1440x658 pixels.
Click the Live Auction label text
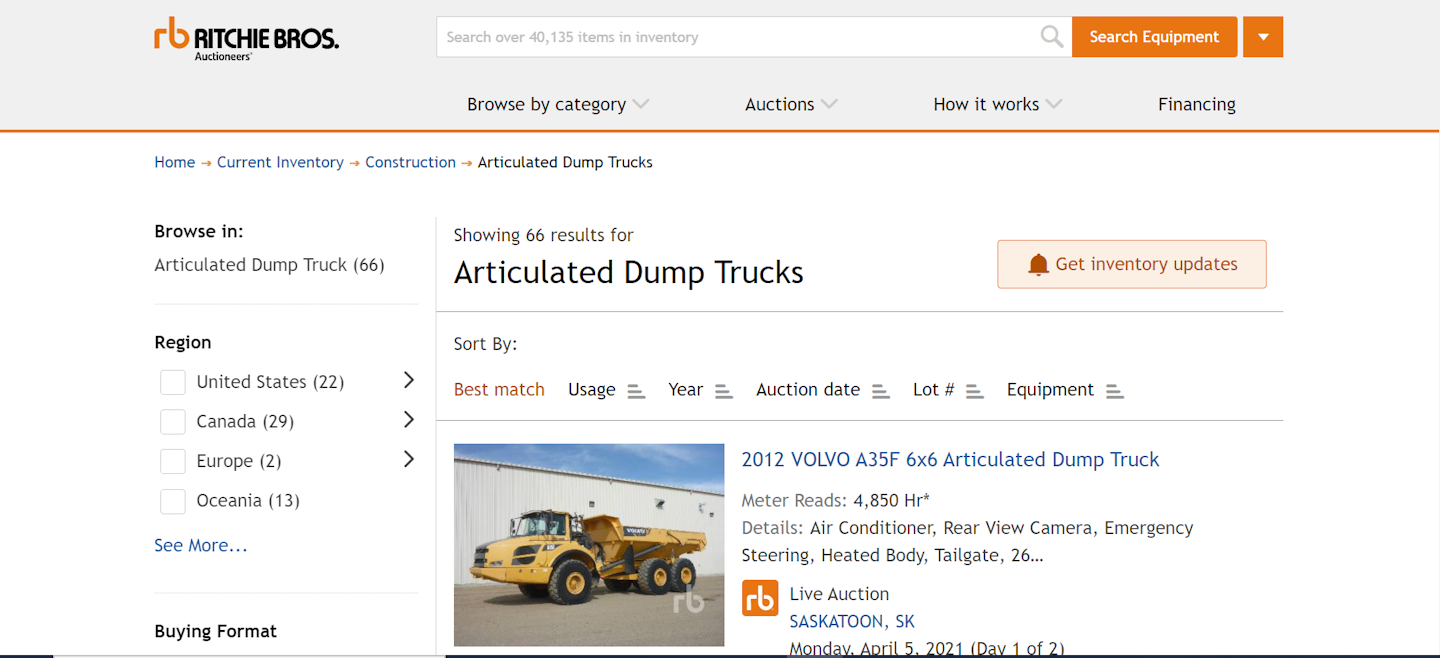coord(839,594)
